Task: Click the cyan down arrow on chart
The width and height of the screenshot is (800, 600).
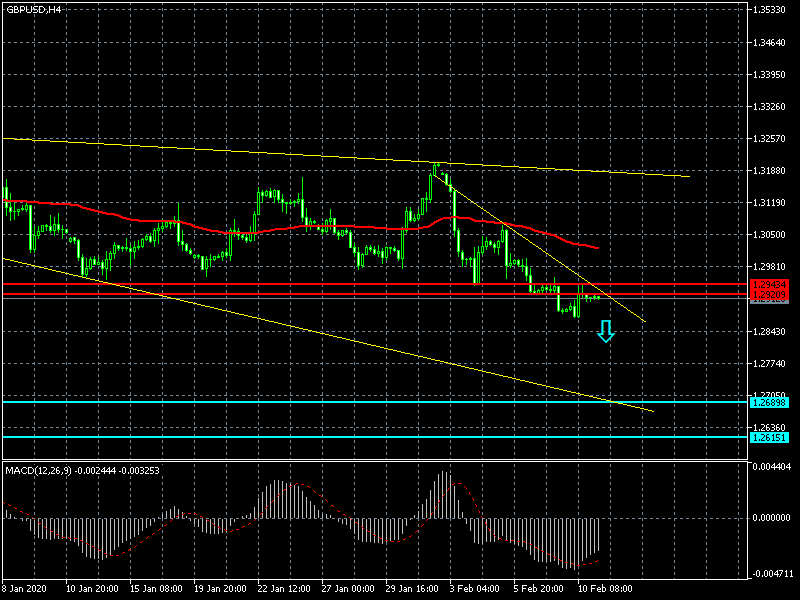Action: [605, 331]
